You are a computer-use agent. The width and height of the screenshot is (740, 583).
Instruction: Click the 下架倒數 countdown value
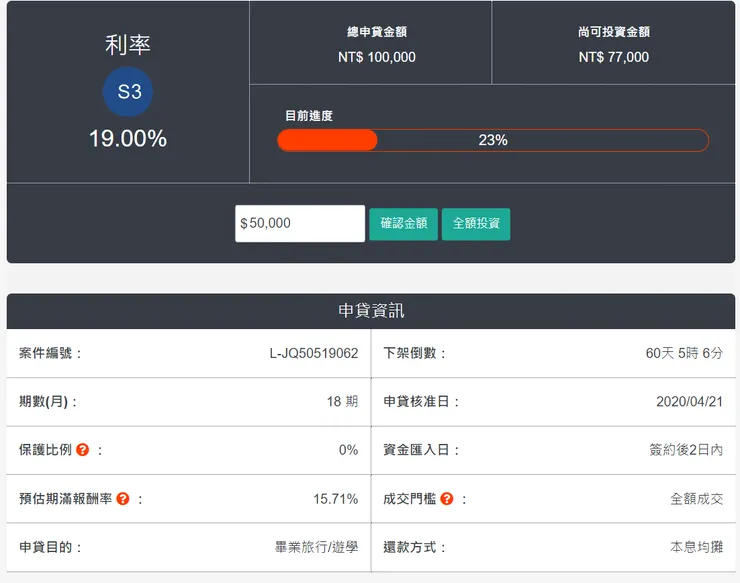(684, 353)
